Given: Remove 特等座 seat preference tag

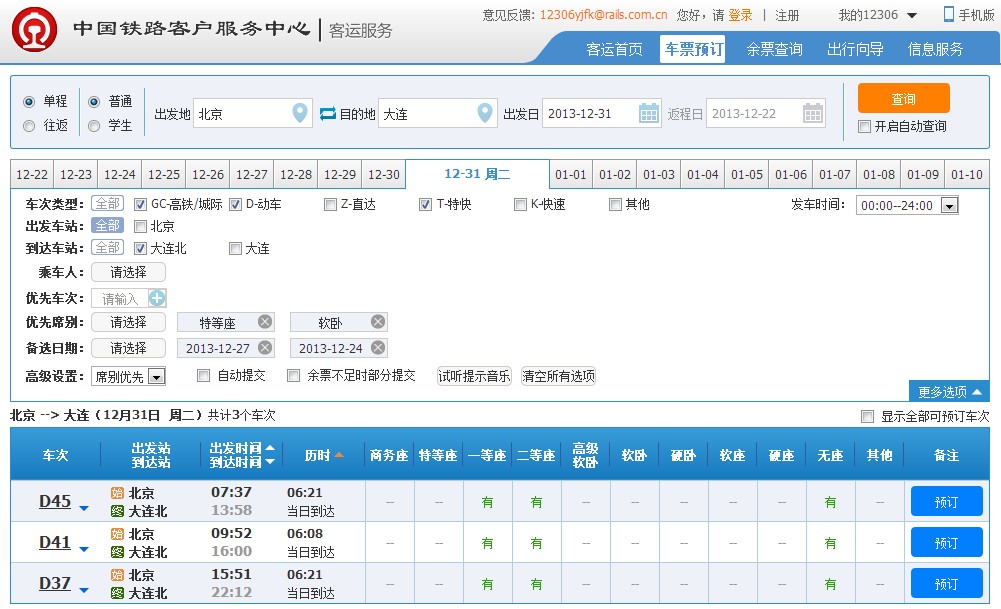Looking at the screenshot, I should coord(264,322).
